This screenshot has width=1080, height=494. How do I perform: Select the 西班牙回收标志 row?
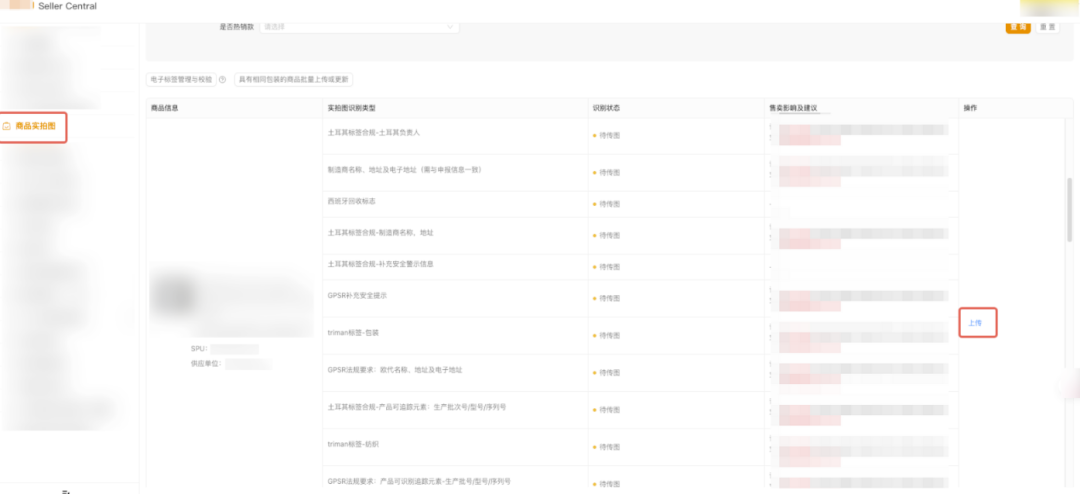[640, 204]
